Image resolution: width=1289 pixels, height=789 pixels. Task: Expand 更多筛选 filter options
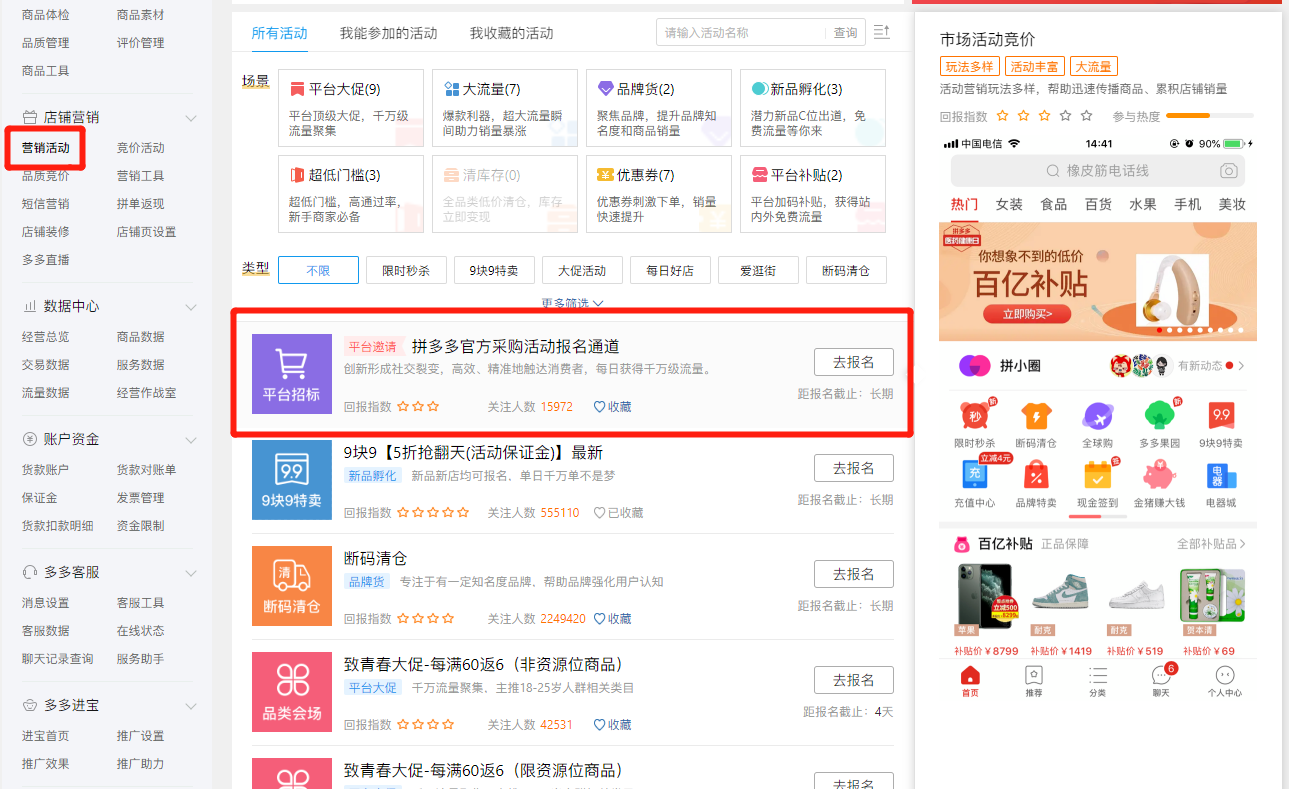tap(572, 303)
